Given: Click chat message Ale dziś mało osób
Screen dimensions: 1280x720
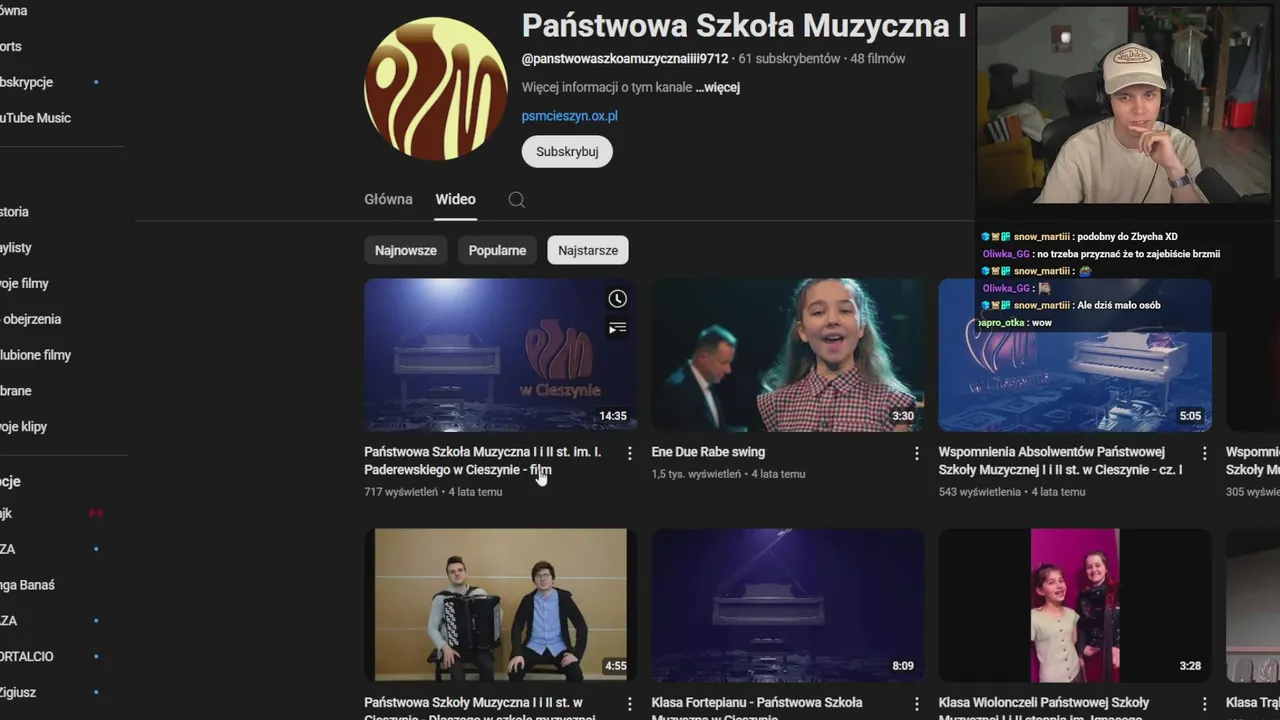Looking at the screenshot, I should click(x=1119, y=305).
